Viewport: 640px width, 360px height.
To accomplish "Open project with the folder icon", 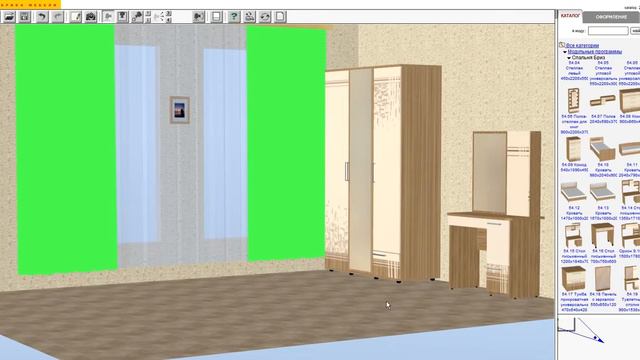I will 9,17.
